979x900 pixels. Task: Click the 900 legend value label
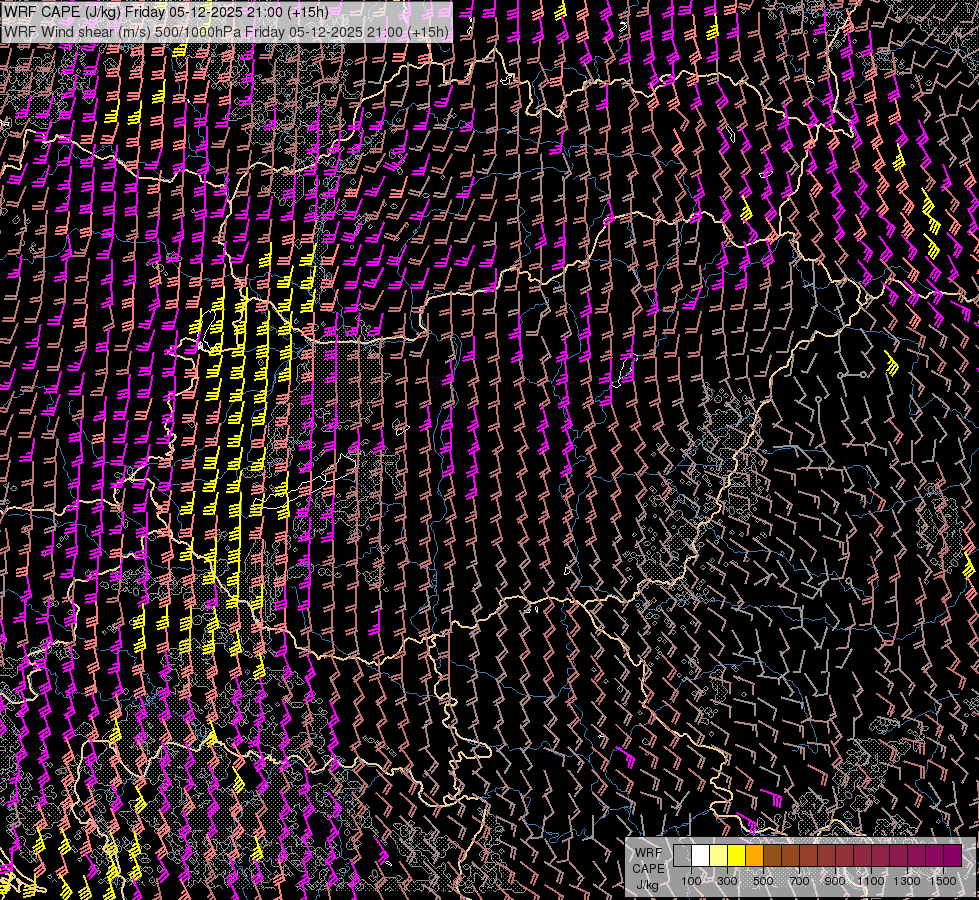835,880
